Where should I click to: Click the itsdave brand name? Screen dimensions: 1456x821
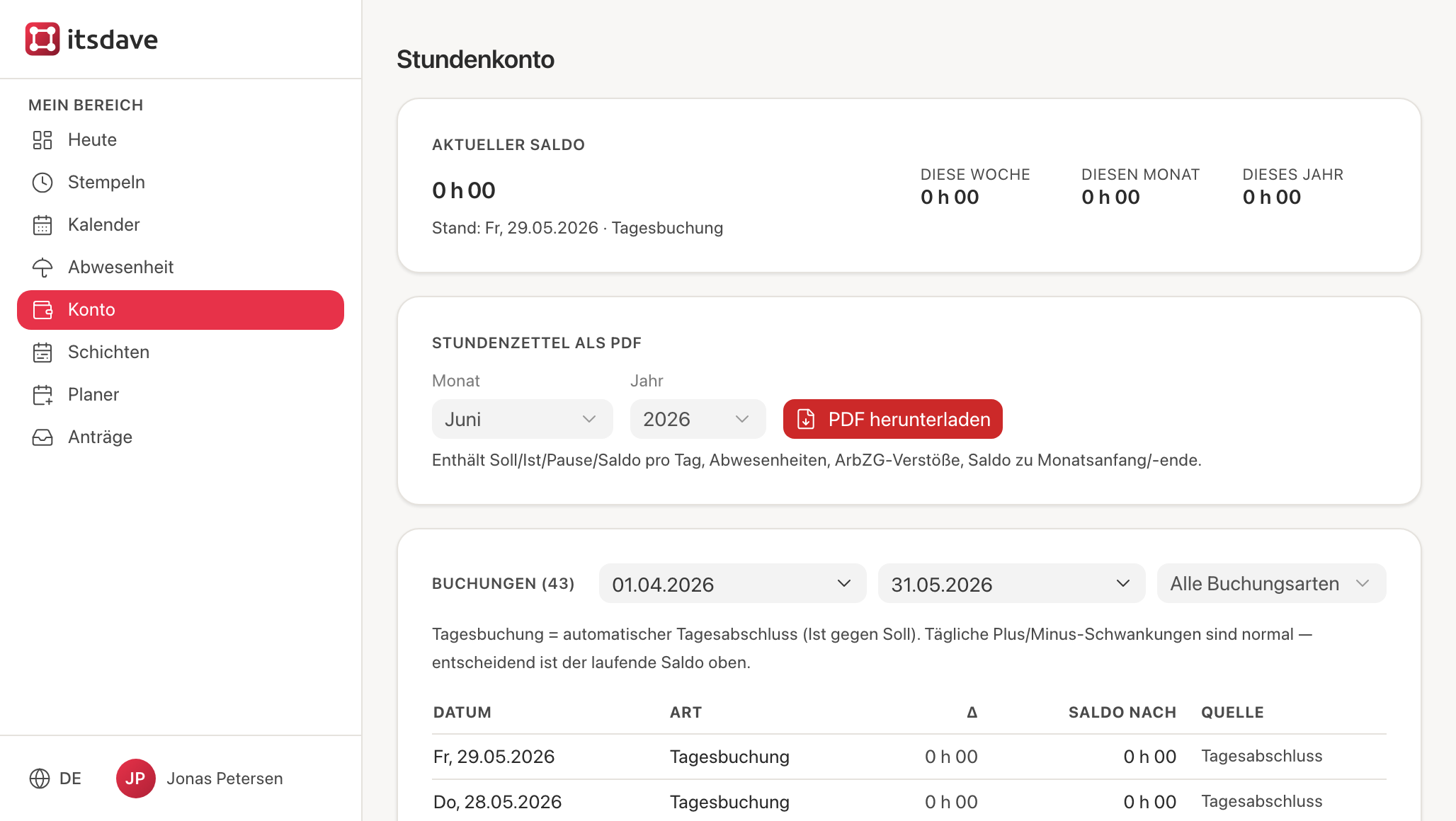(x=113, y=39)
